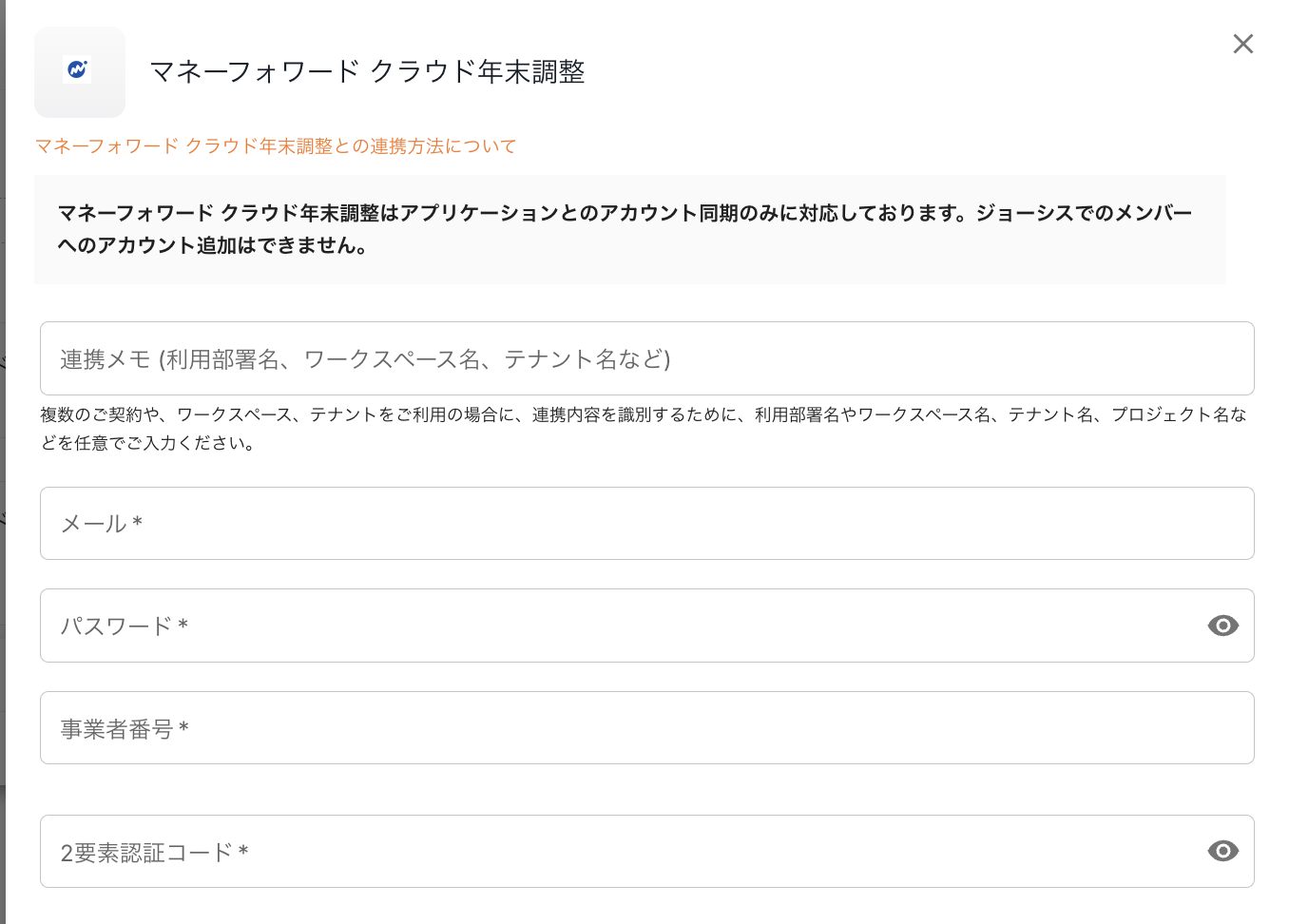Click the bold account-sync notice banner
1289x924 pixels.
629,229
